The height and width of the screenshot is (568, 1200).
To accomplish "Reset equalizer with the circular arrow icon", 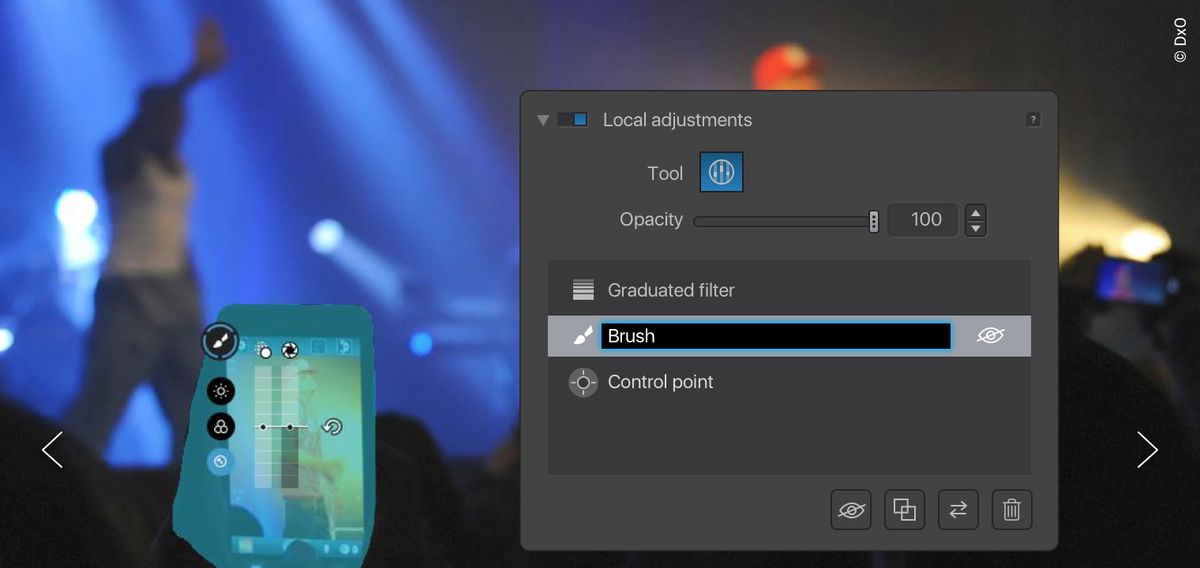I will coord(333,427).
